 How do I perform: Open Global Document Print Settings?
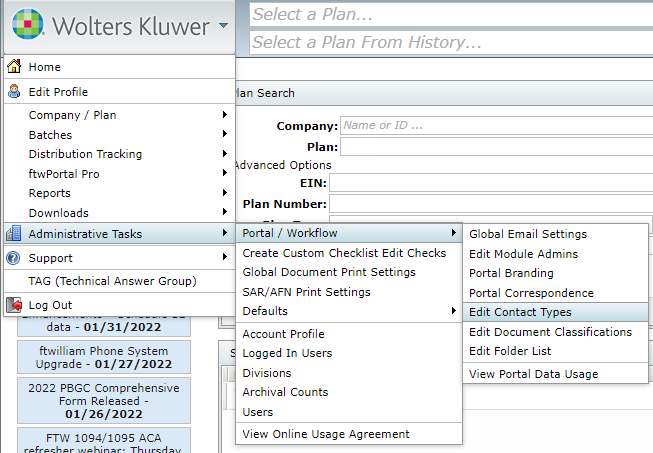349,272
